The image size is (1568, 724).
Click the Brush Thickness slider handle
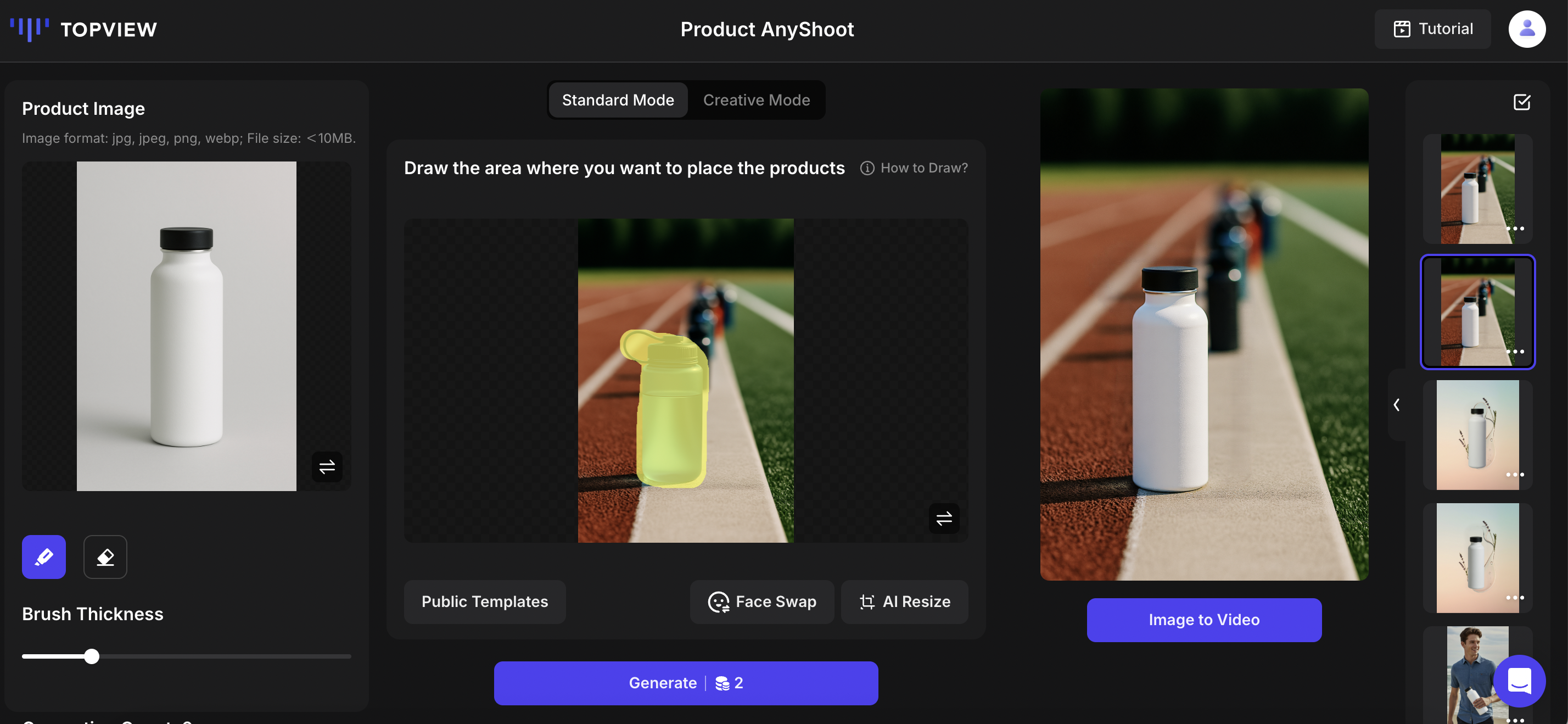pyautogui.click(x=91, y=656)
